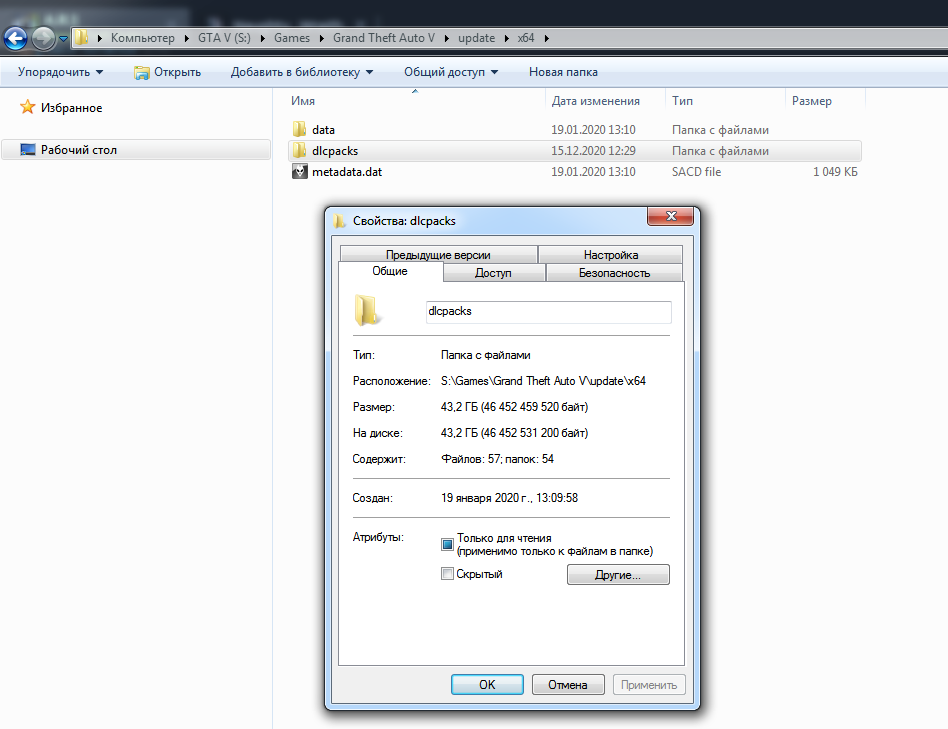Select the Desktop monitor icon in sidebar
The height and width of the screenshot is (729, 948).
(x=27, y=149)
